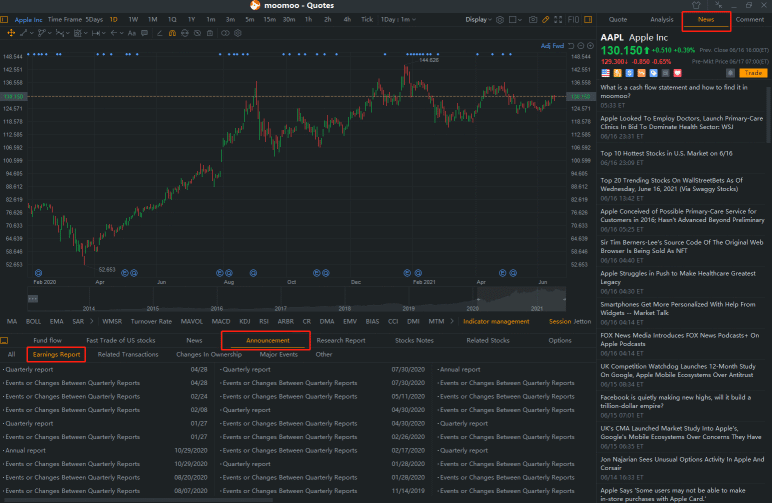
Task: Select the 1W time frame
Action: (x=133, y=20)
